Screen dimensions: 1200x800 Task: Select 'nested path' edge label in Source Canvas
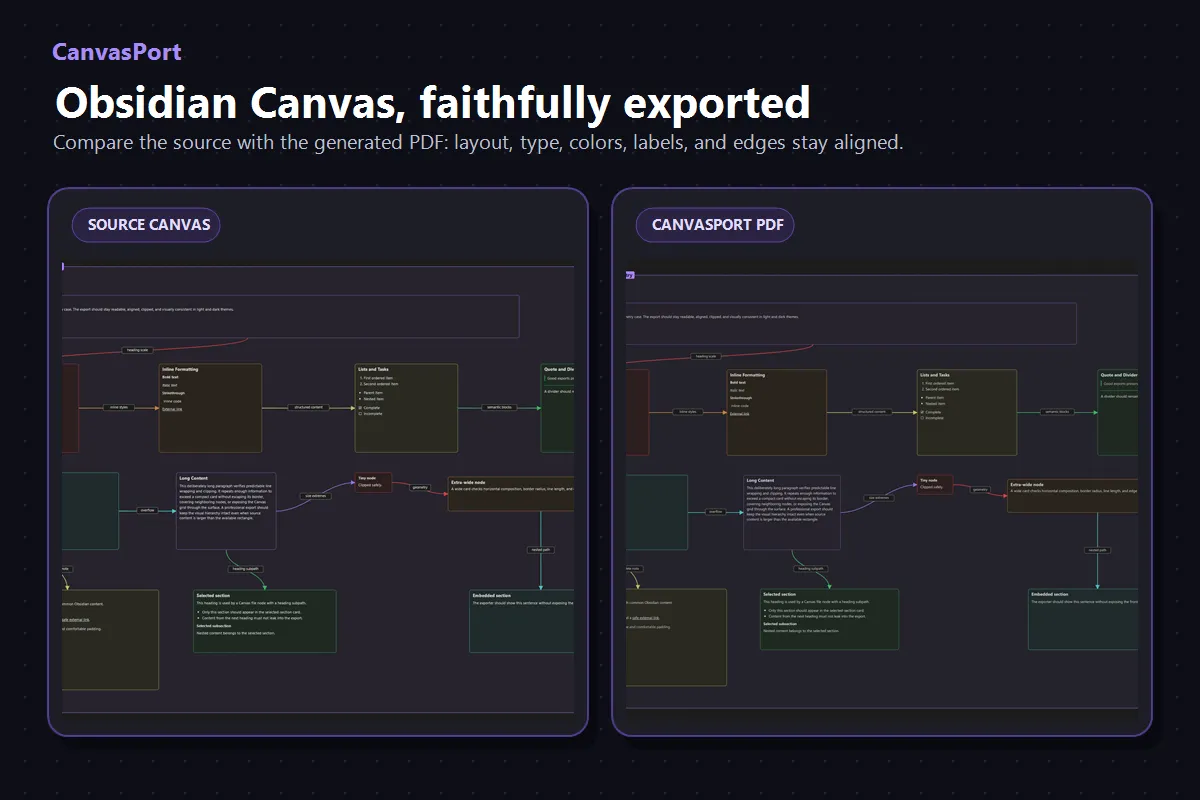tap(540, 549)
